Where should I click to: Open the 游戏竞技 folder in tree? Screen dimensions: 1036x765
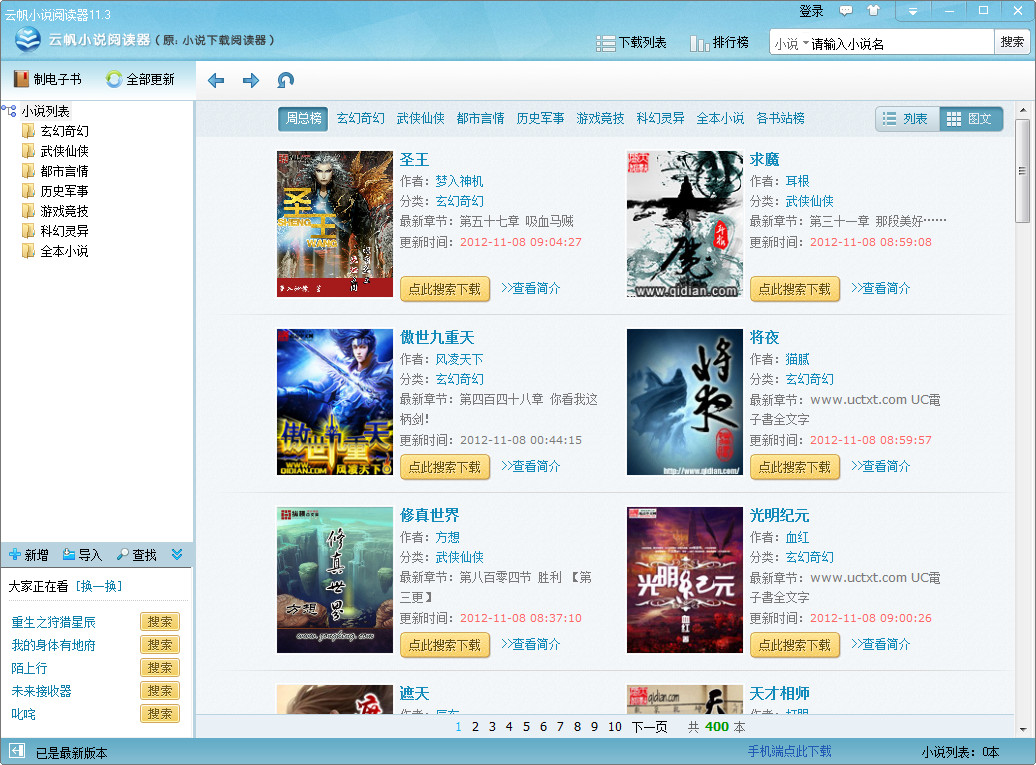point(64,211)
